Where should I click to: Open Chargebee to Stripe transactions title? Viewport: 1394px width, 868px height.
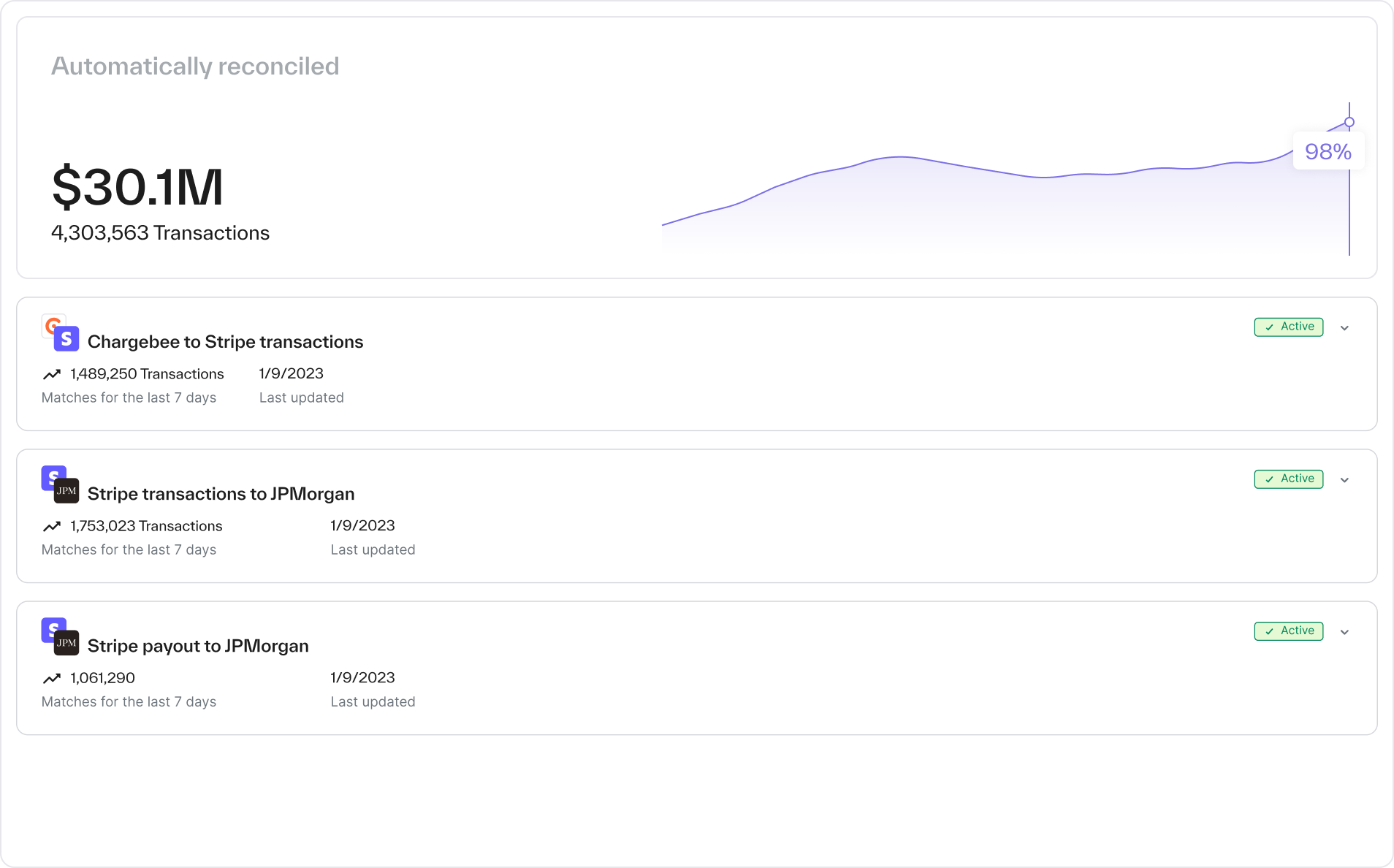coord(225,342)
